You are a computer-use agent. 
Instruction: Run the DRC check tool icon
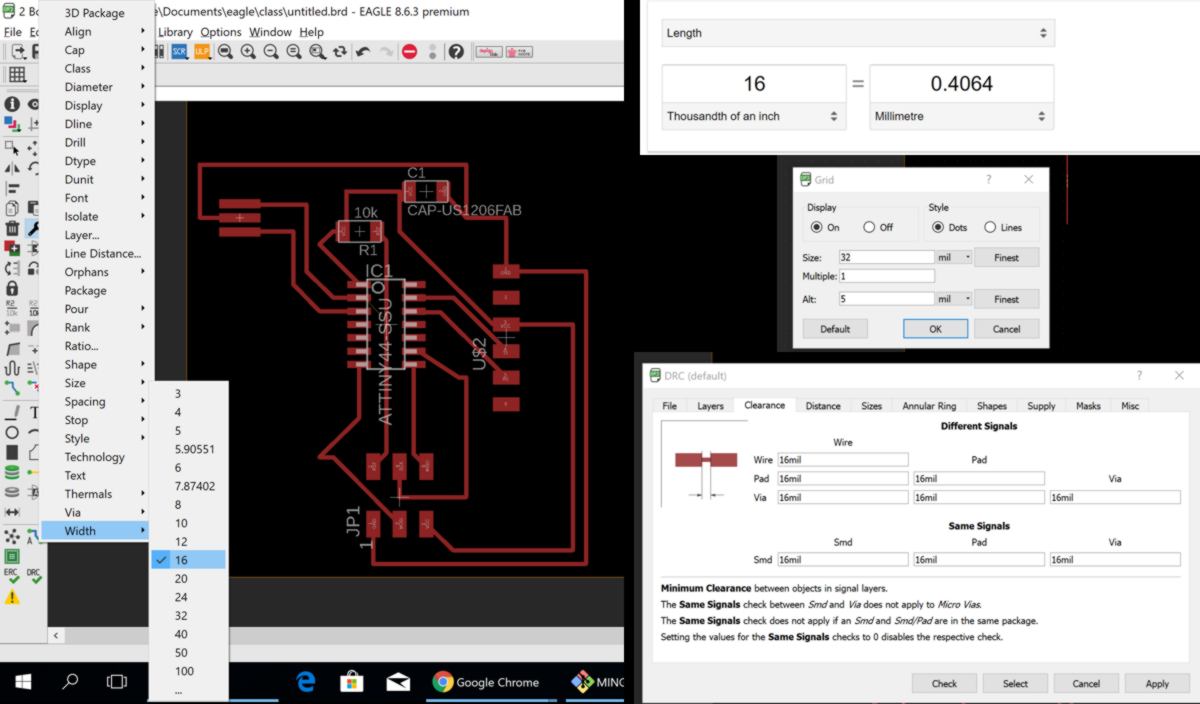click(33, 577)
